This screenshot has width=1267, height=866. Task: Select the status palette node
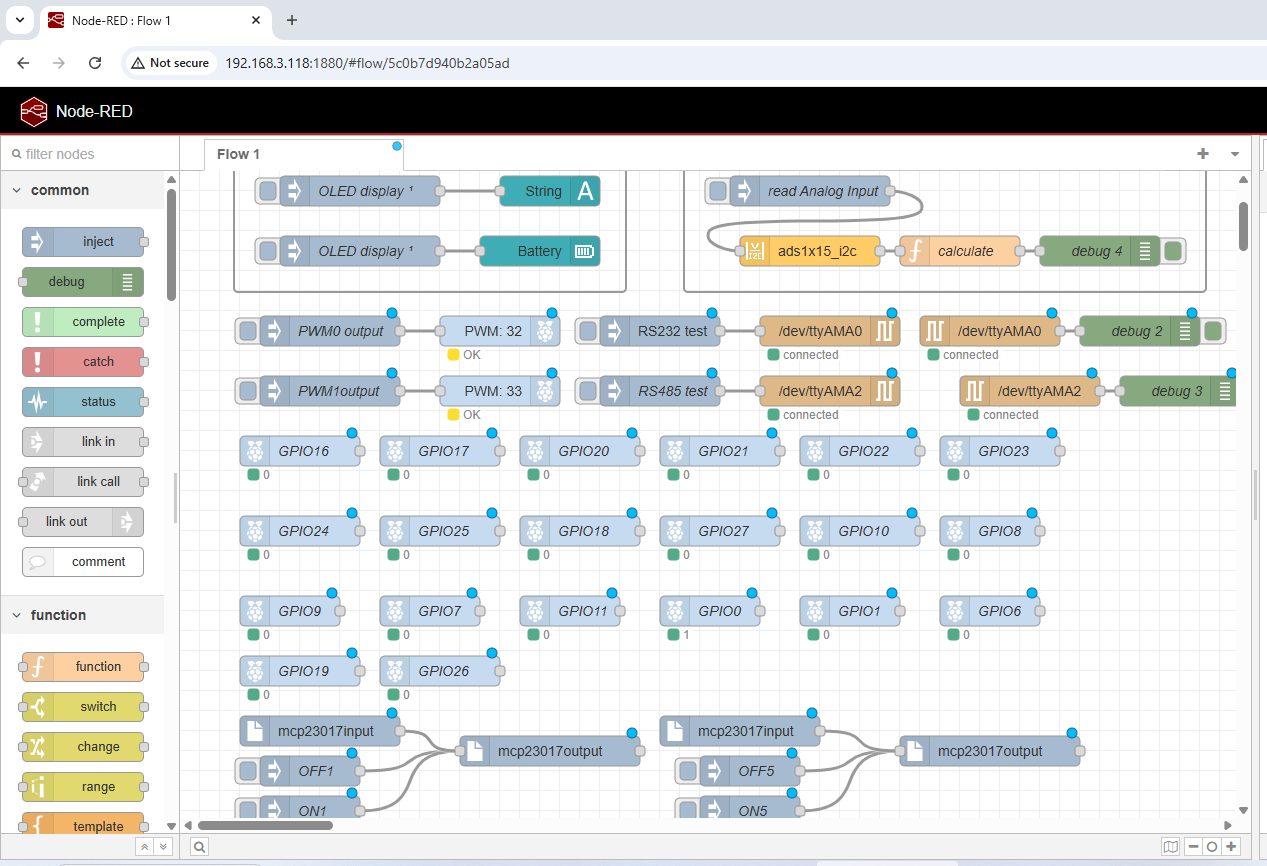click(83, 401)
